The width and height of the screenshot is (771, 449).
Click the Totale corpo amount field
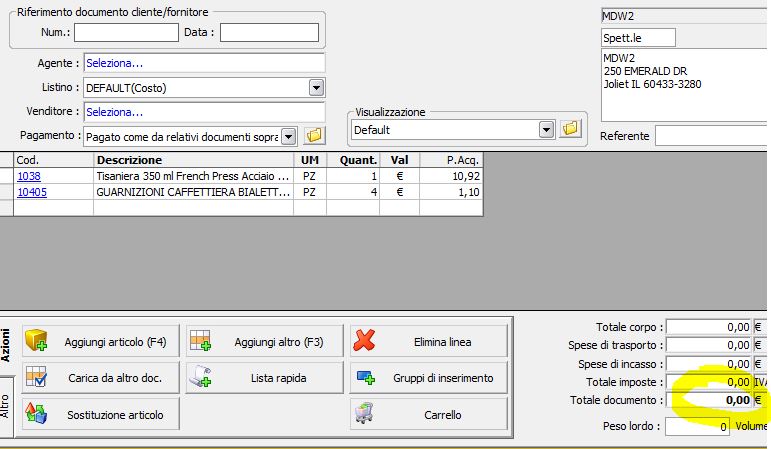(709, 327)
